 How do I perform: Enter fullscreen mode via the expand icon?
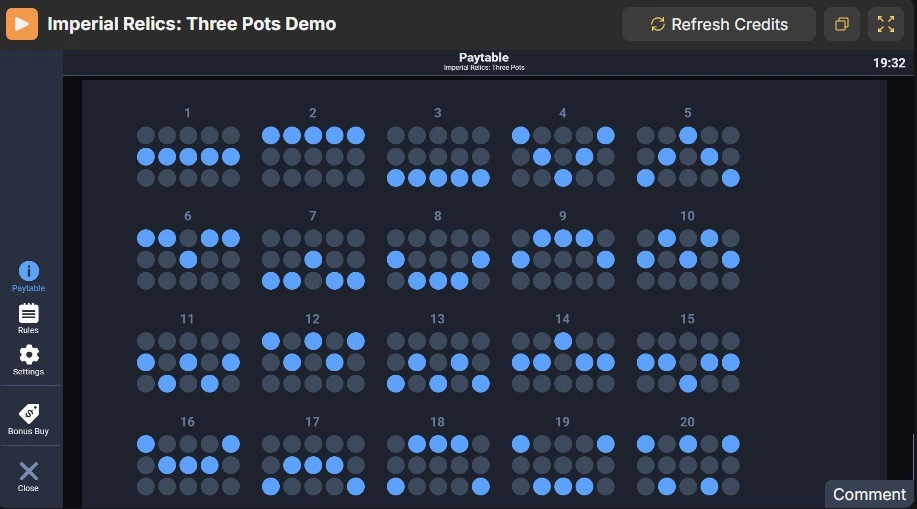point(885,24)
